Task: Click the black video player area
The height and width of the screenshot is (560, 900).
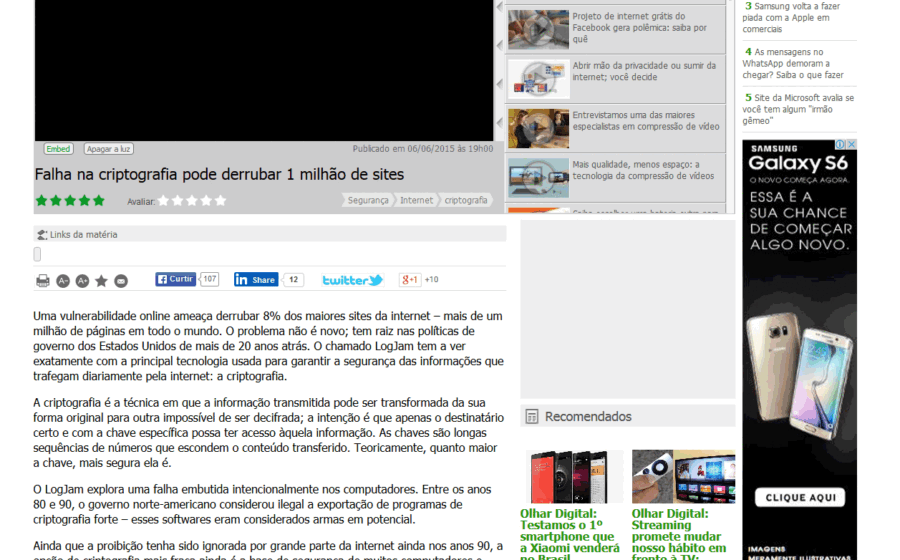Action: pos(264,70)
